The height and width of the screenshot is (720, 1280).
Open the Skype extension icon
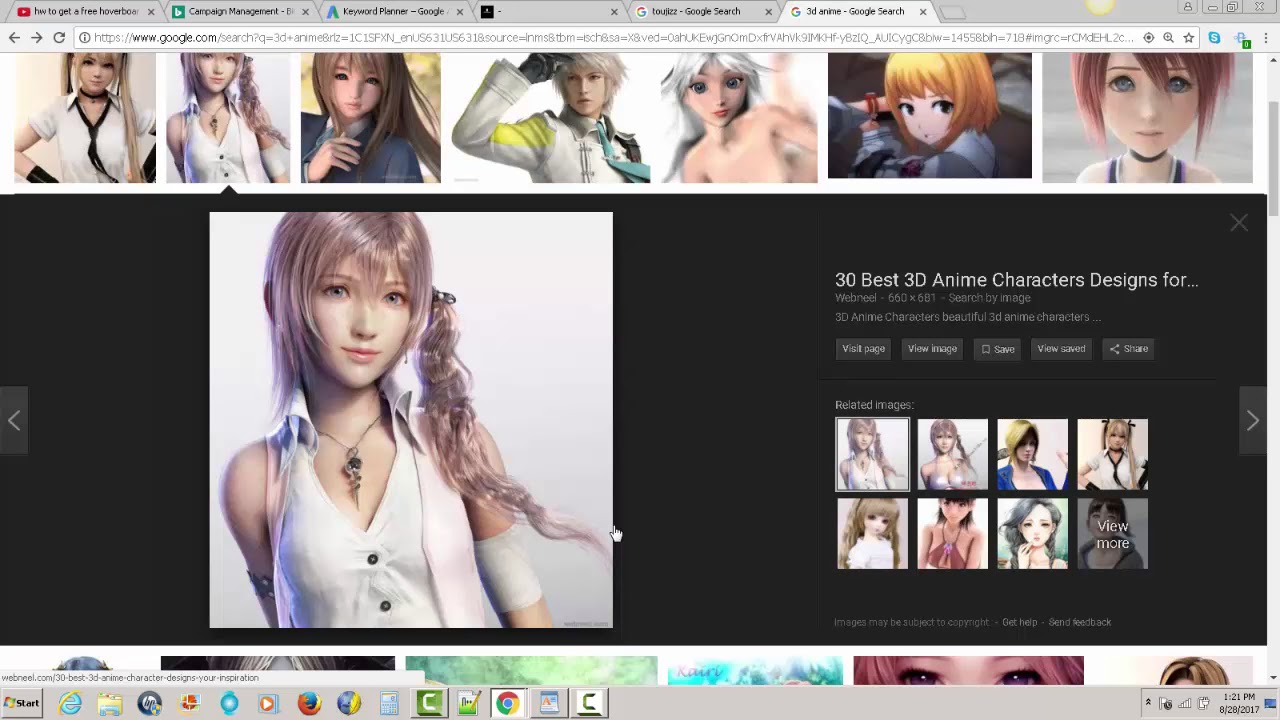(1214, 38)
